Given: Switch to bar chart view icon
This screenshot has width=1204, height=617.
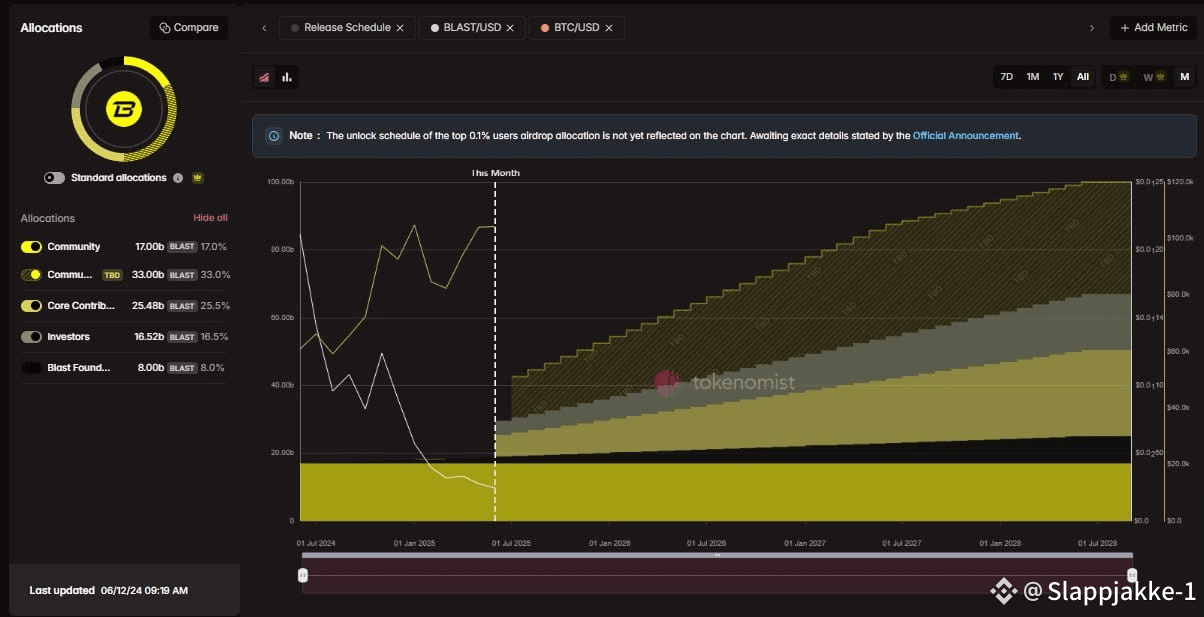Looking at the screenshot, I should pyautogui.click(x=287, y=77).
